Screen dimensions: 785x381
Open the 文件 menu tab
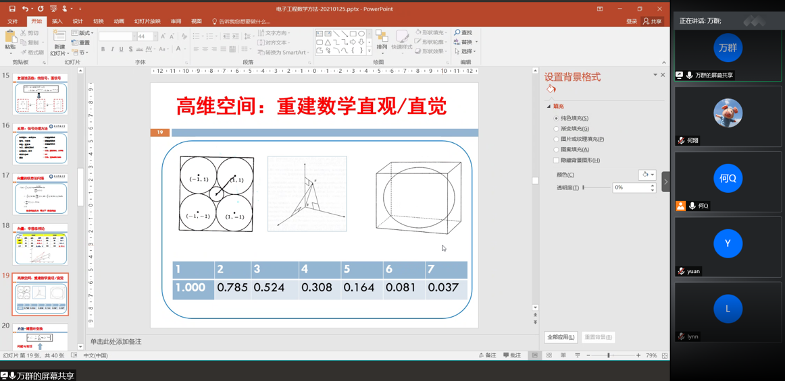click(13, 22)
